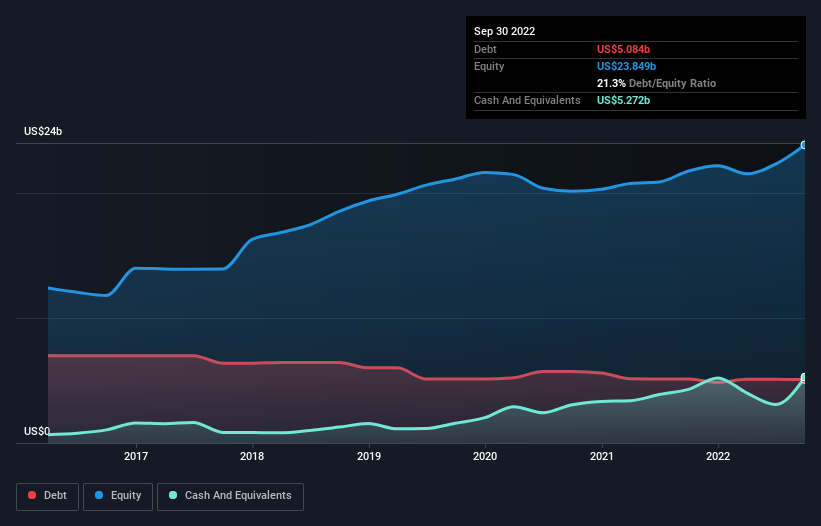Click the 2019 x-axis label
Screen dimensions: 821x526
(369, 456)
